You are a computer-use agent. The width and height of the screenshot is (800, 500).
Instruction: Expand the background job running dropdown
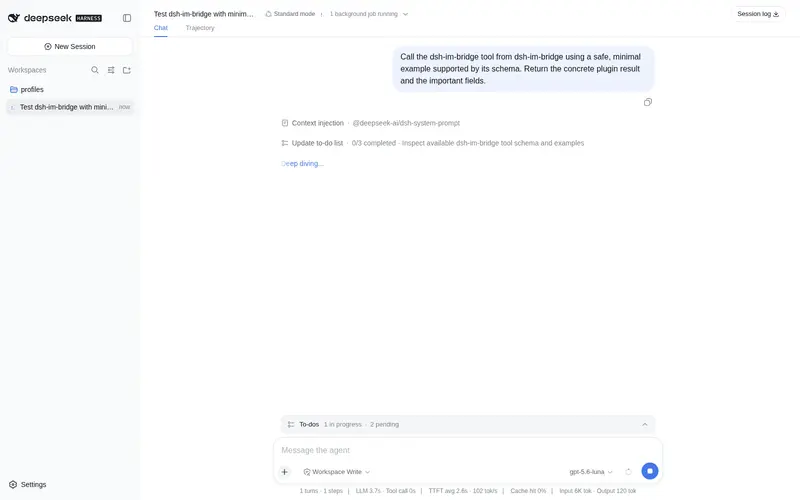tap(369, 14)
